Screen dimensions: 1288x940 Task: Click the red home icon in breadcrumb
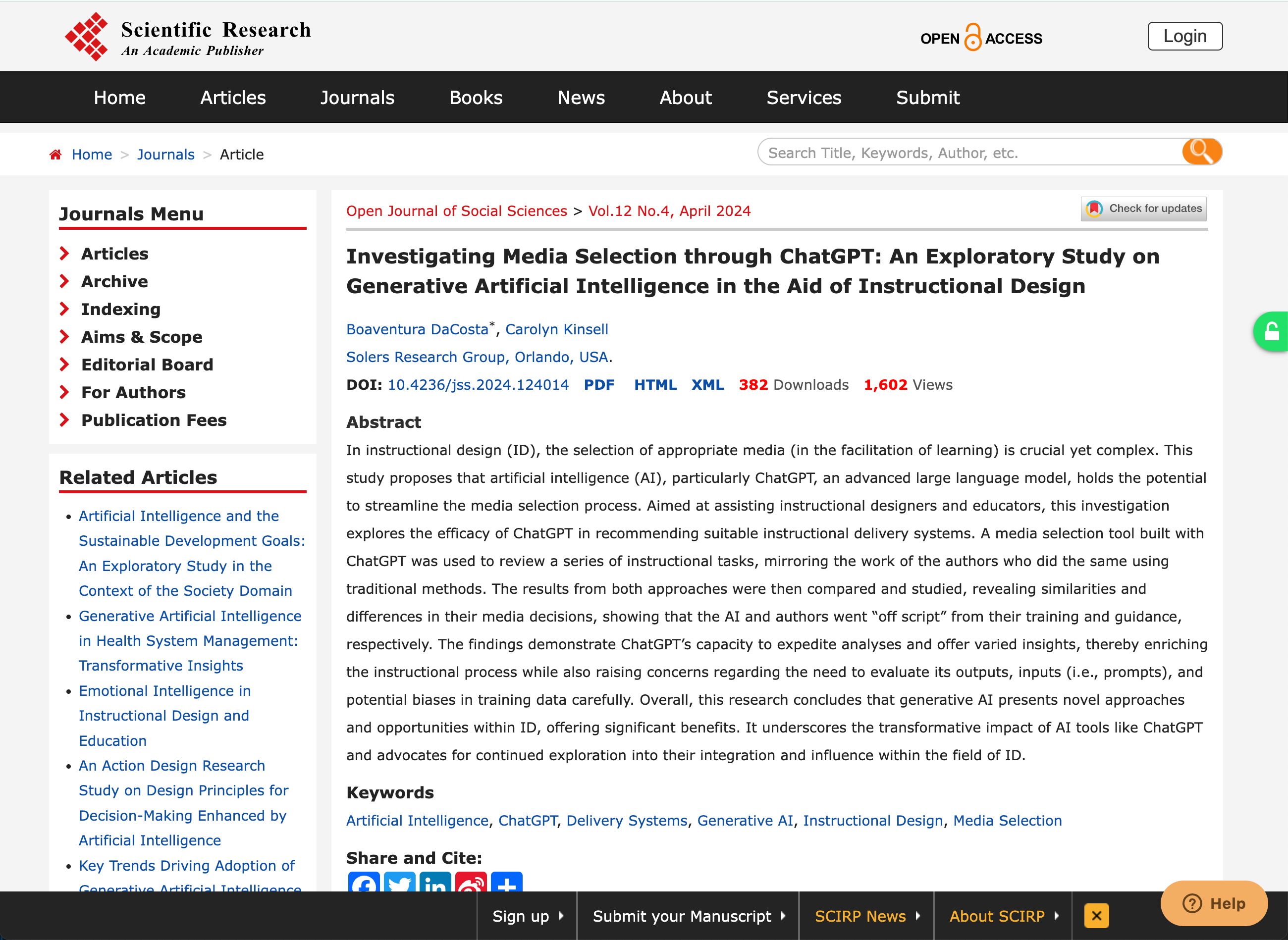[55, 154]
